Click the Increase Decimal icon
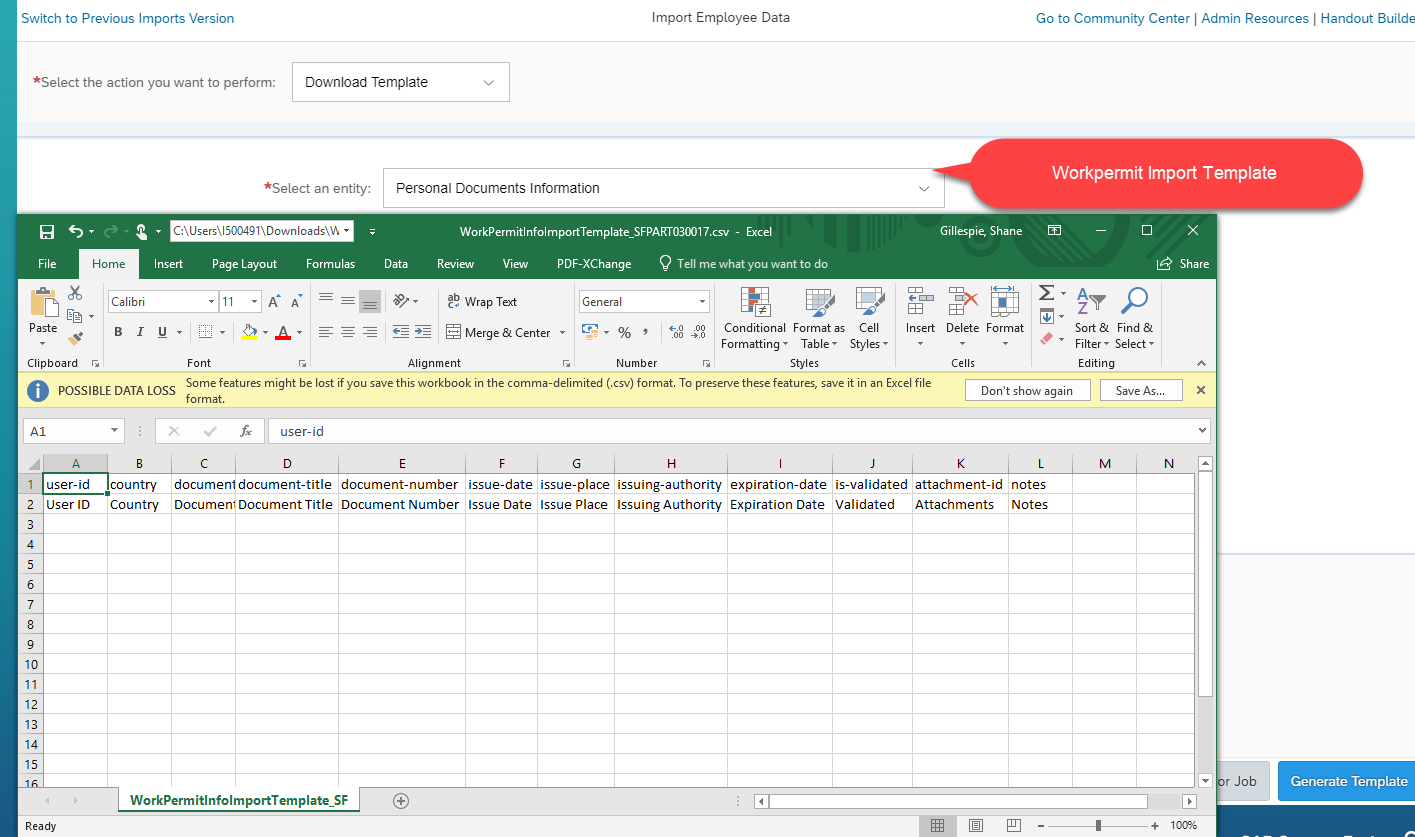This screenshot has height=837, width=1415. [x=676, y=332]
